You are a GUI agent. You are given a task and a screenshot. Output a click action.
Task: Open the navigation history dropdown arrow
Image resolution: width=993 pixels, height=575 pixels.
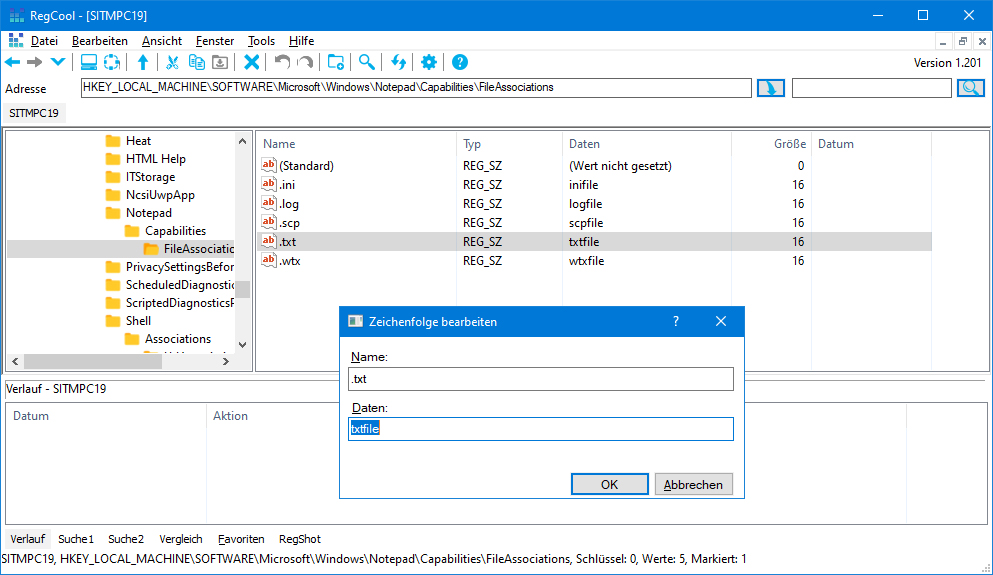coord(58,62)
